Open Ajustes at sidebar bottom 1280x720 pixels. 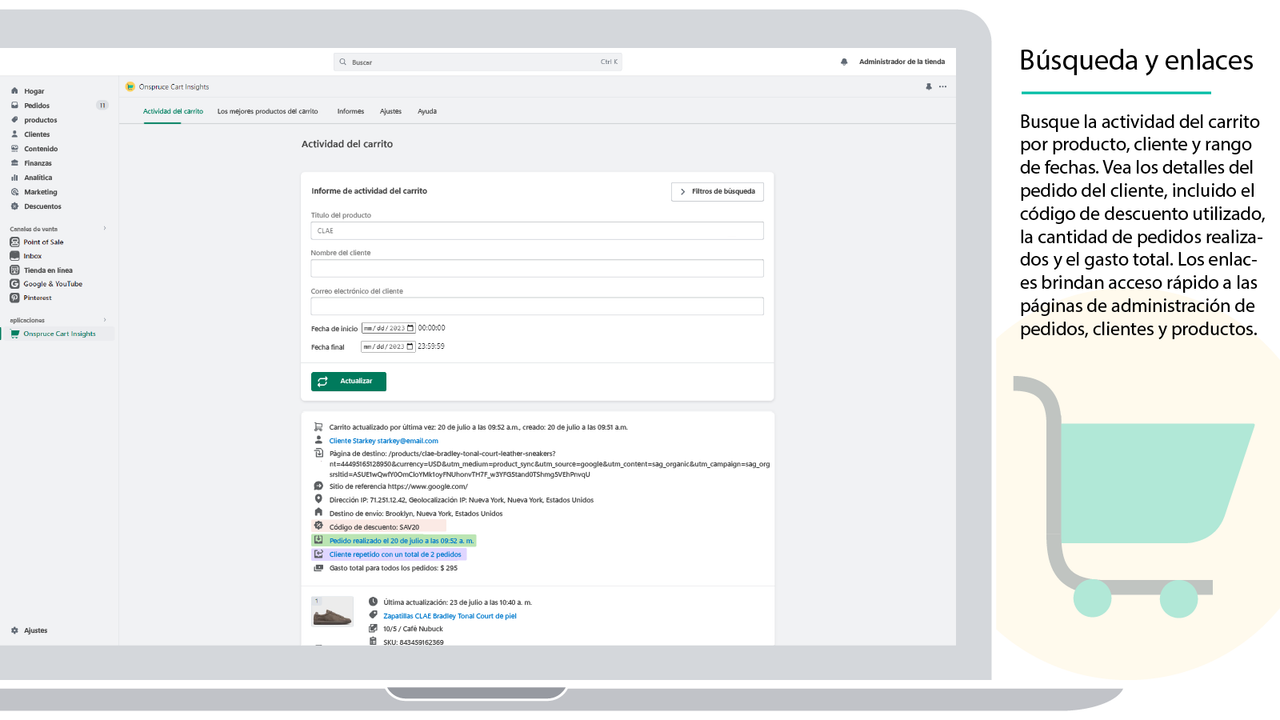(x=36, y=631)
